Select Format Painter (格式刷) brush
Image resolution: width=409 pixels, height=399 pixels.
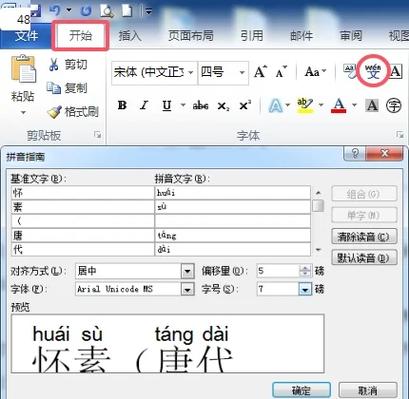tap(54, 112)
